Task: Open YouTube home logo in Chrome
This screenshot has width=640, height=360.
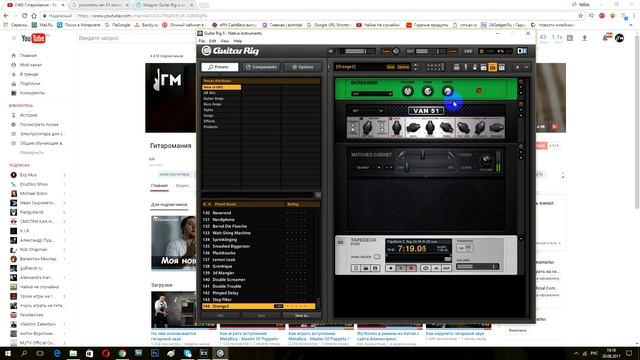Action: click(x=33, y=38)
